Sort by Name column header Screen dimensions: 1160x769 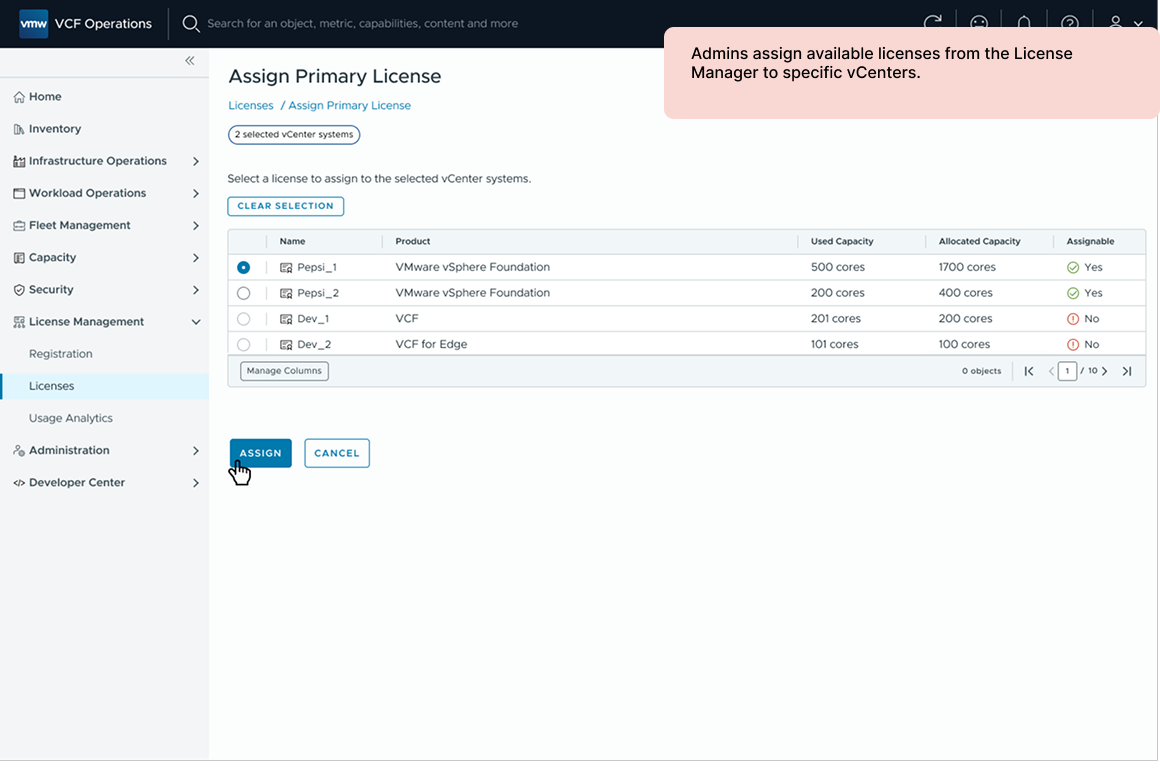(292, 242)
